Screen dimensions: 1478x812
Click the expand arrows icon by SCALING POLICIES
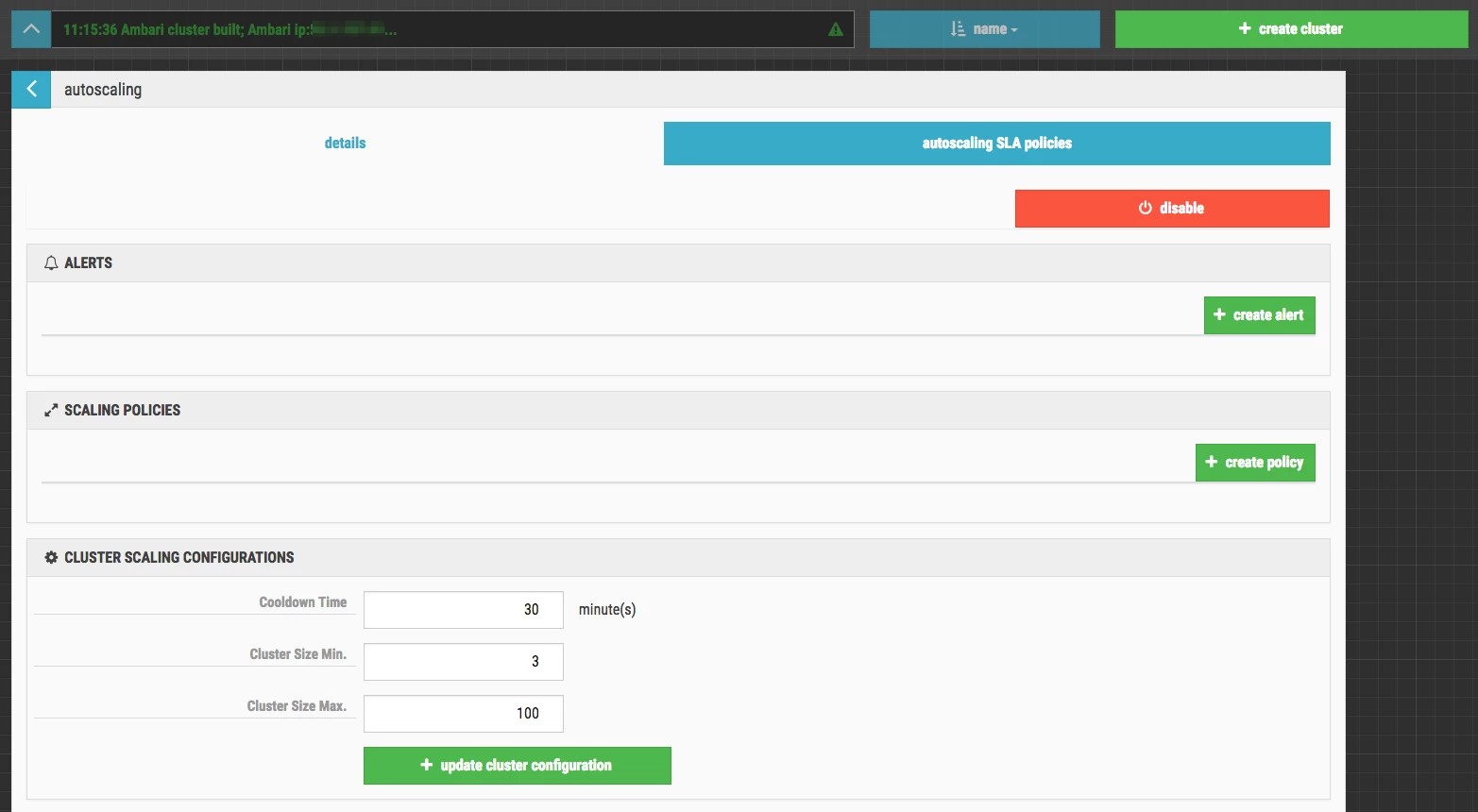coord(51,411)
